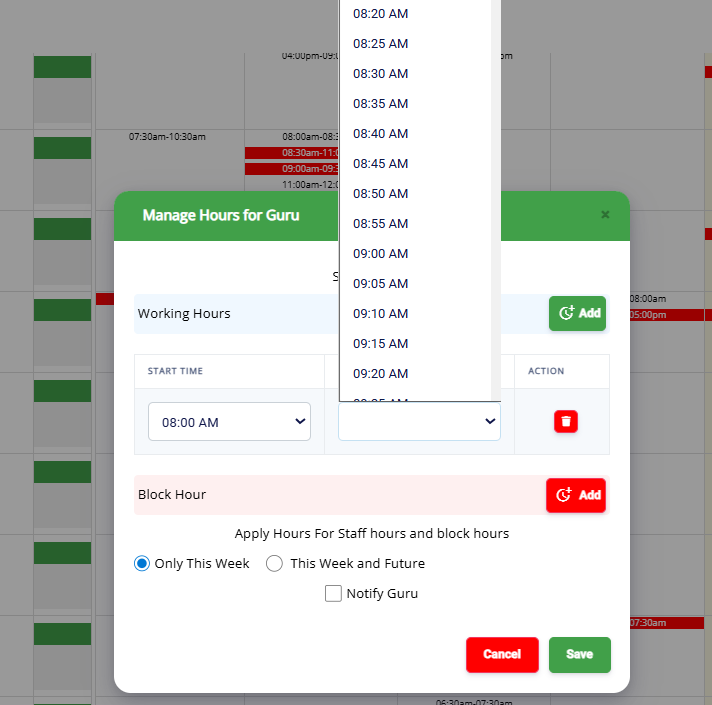This screenshot has height=705, width=712.
Task: Close the Manage Hours dialog with X
Action: coord(605,215)
